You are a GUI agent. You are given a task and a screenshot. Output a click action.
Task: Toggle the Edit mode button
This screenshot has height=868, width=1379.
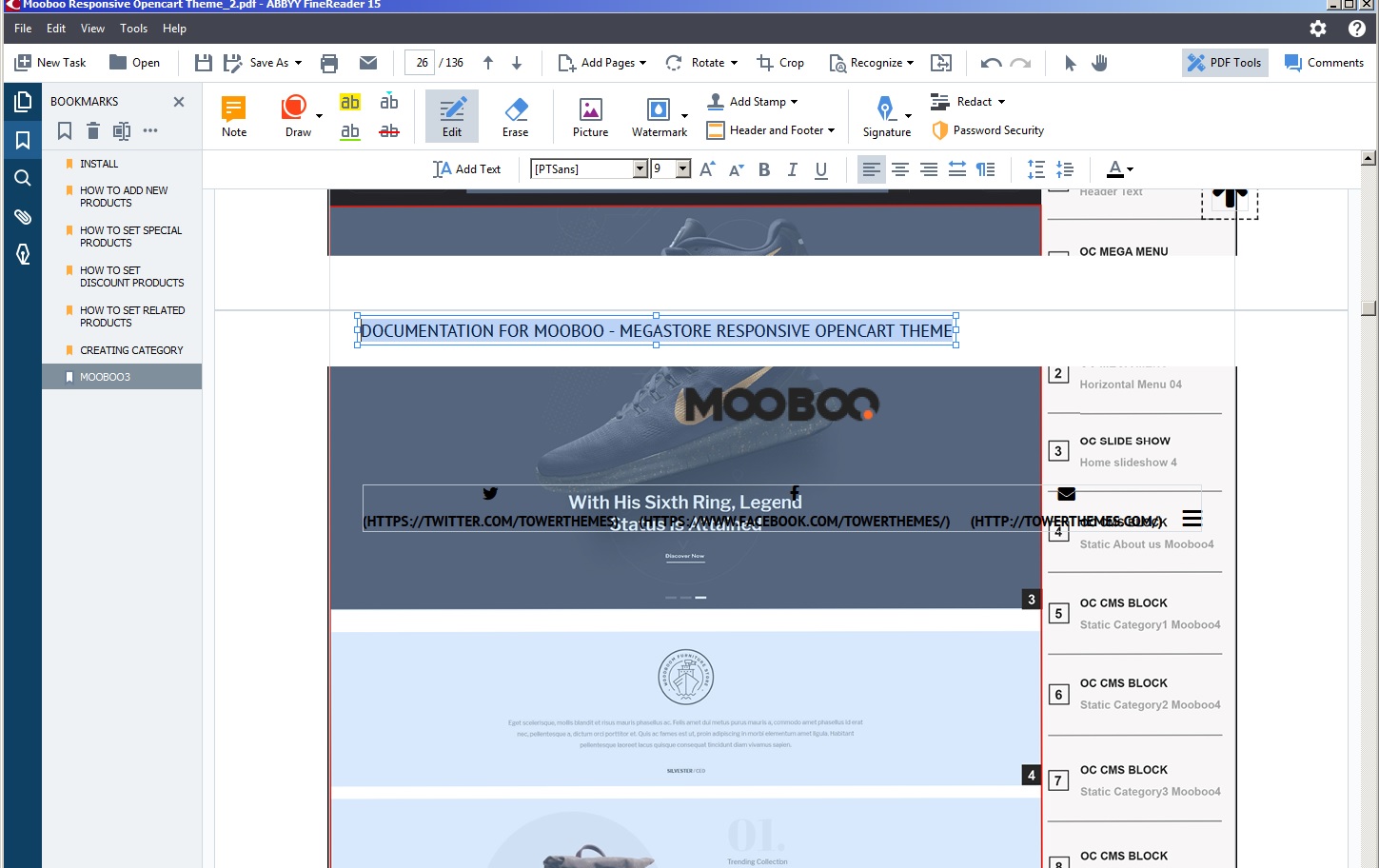[452, 116]
